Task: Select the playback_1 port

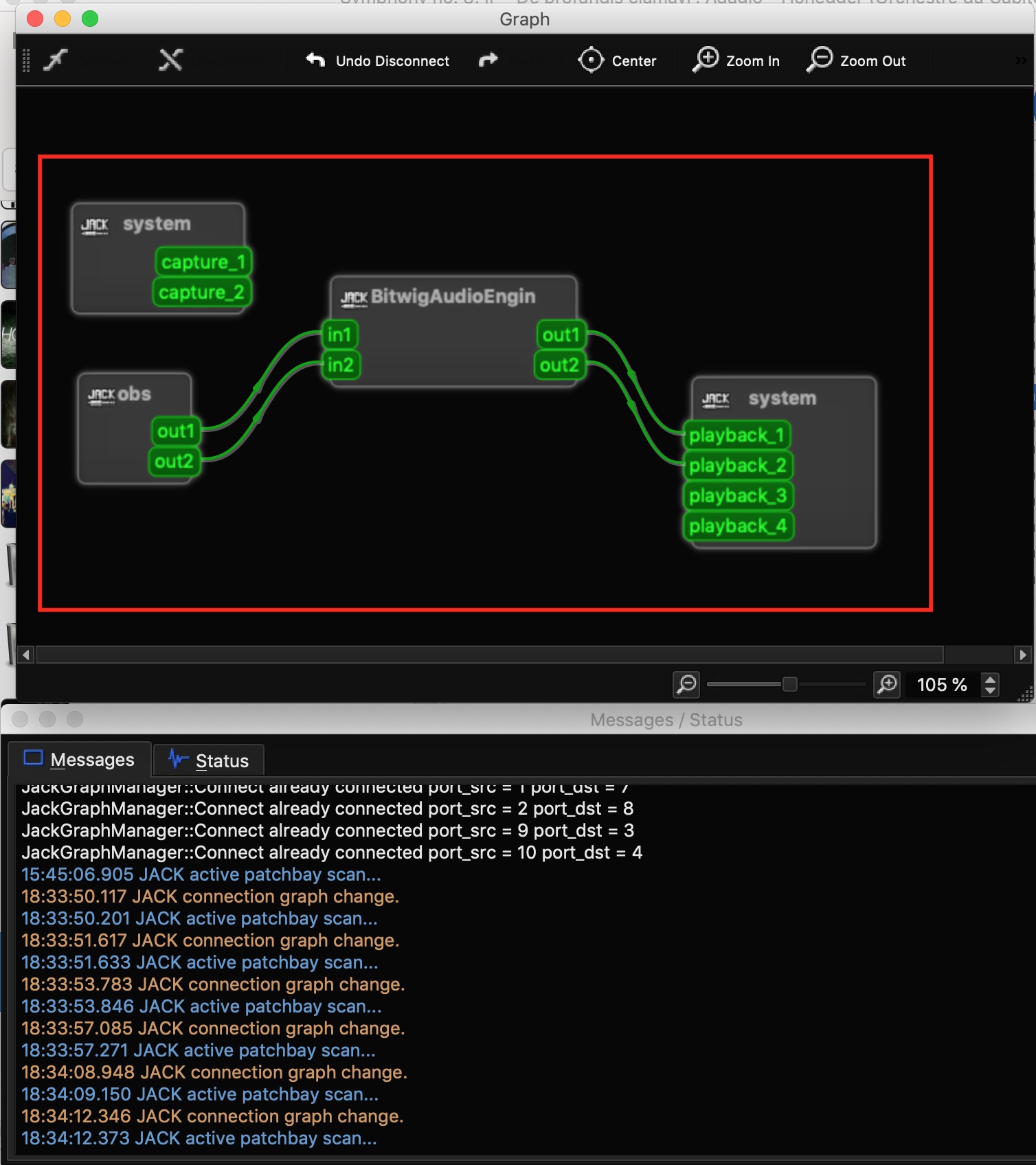Action: [x=736, y=435]
